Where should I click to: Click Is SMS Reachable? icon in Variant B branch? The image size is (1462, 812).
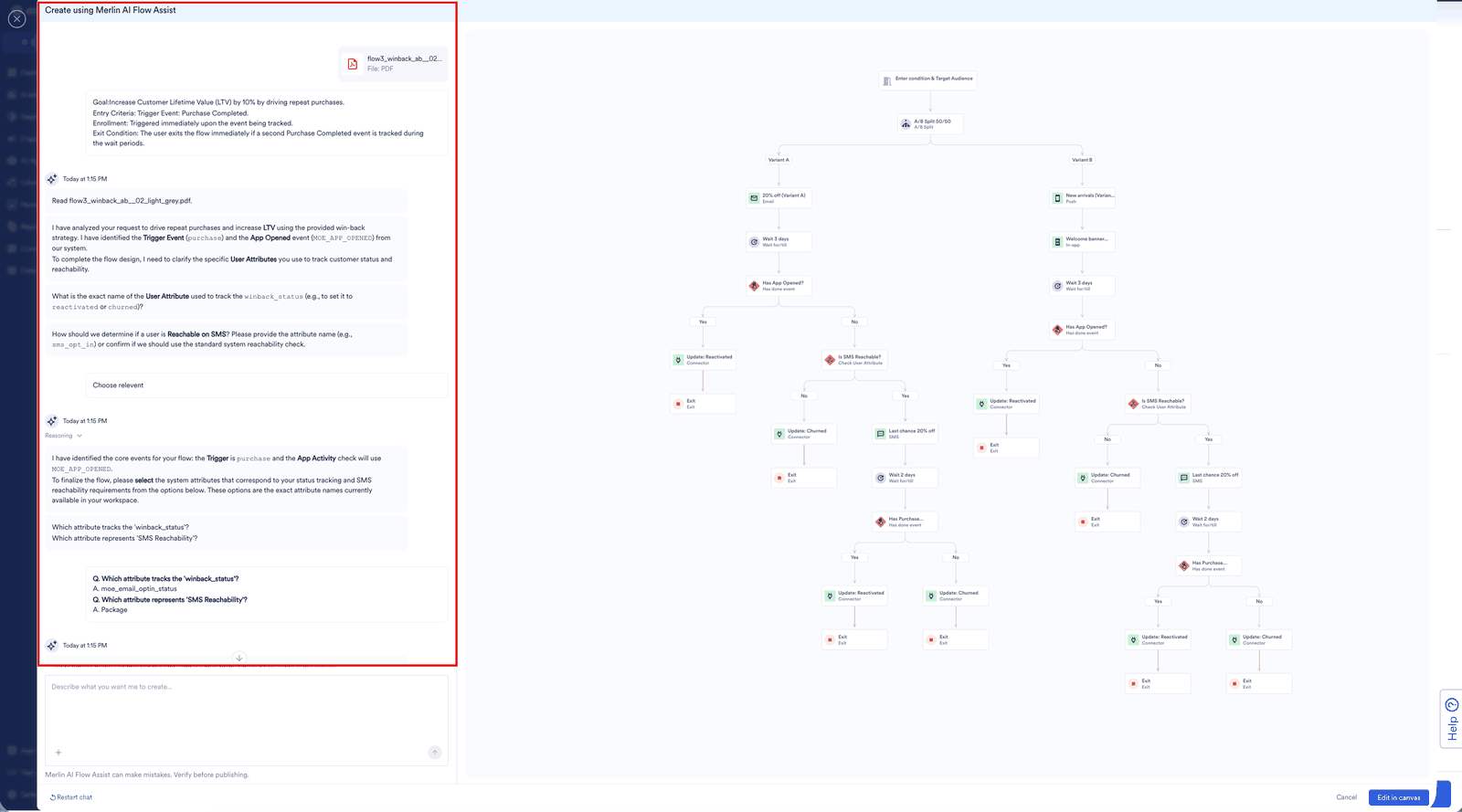tap(1133, 404)
